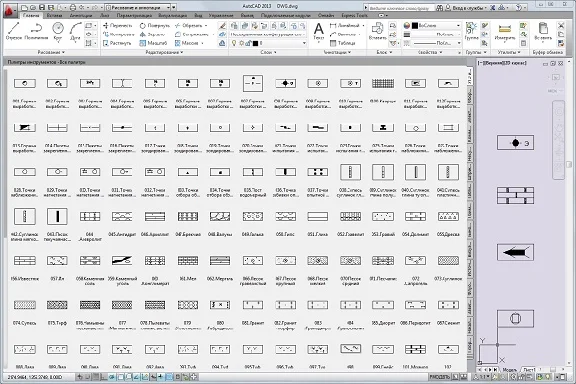This screenshot has width=576, height=384.
Task: Select the 075.Торф palette item
Action: 57,311
